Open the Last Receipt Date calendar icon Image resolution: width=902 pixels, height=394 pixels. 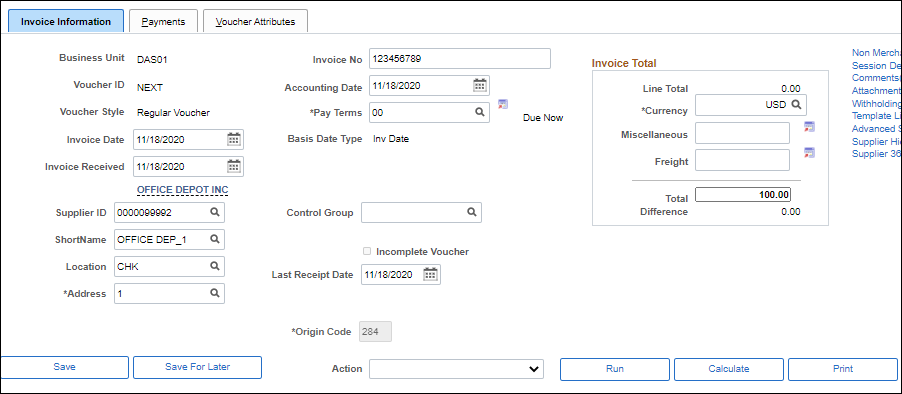click(x=430, y=274)
